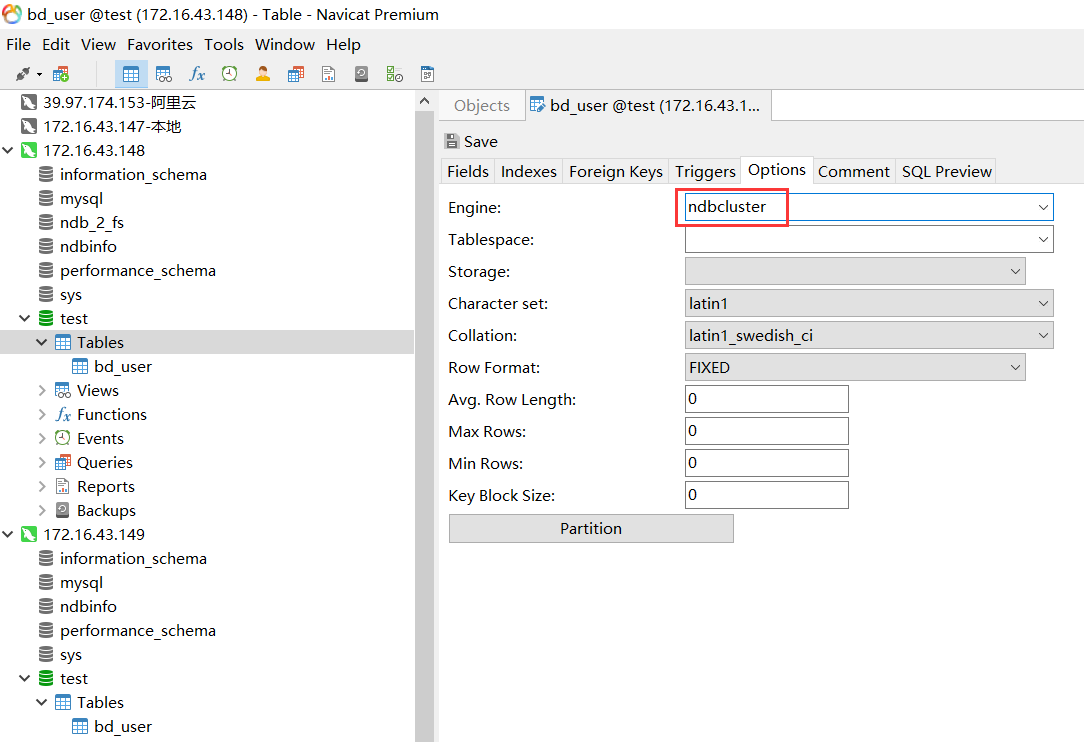This screenshot has width=1084, height=742.
Task: Open the Engine dropdown
Action: [x=1043, y=207]
